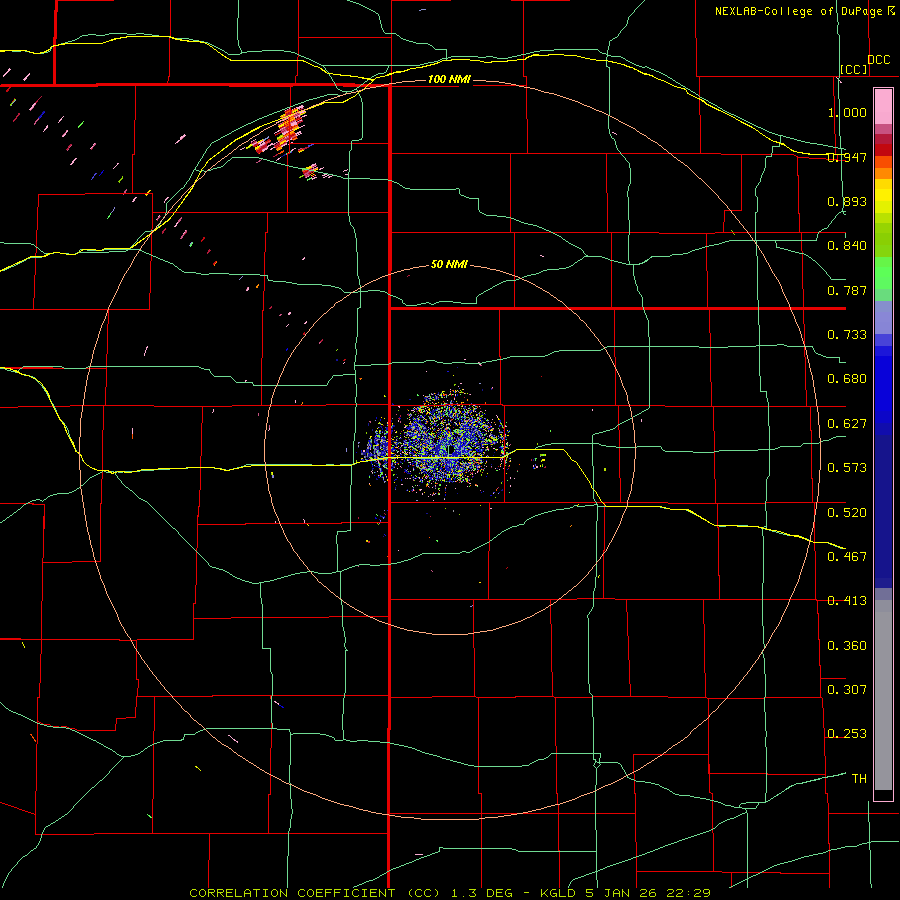Click the 0.467 scale value
Viewport: 900px width, 900px height.
click(847, 556)
